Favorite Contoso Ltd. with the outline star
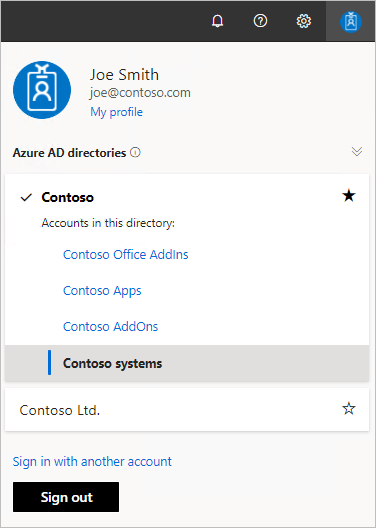The height and width of the screenshot is (528, 376). coord(349,409)
